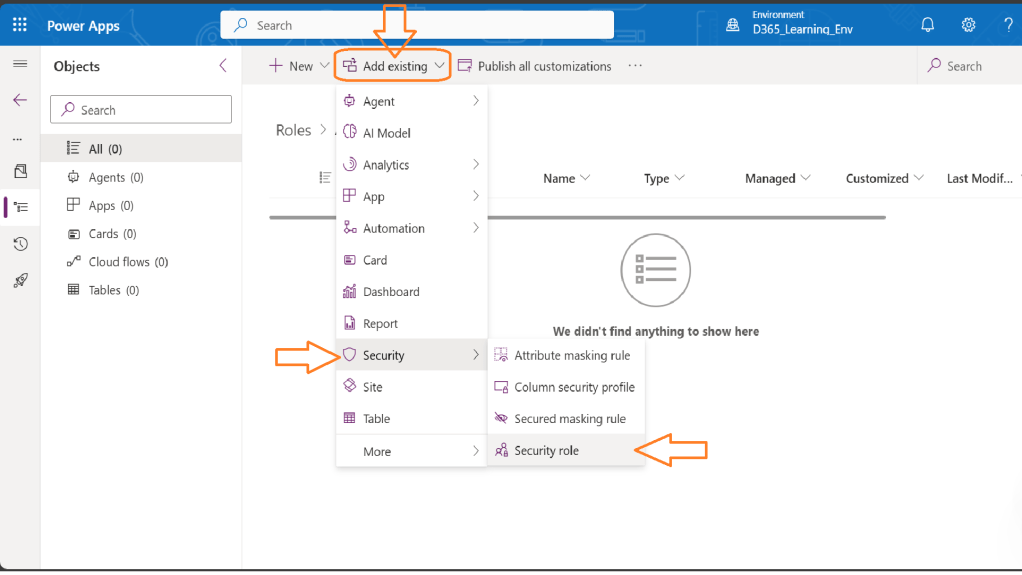The height and width of the screenshot is (575, 1022).
Task: Click the rocket icon in left rail
Action: coord(20,281)
